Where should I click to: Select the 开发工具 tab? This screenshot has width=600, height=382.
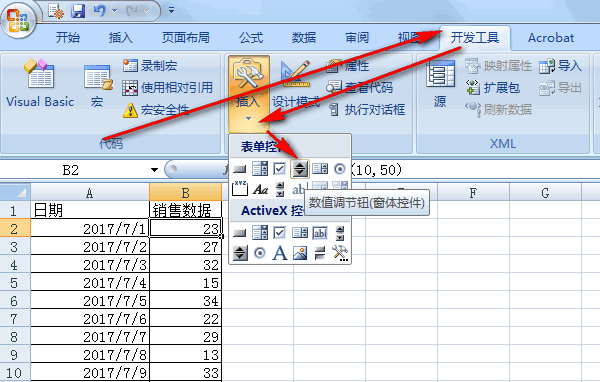click(475, 38)
